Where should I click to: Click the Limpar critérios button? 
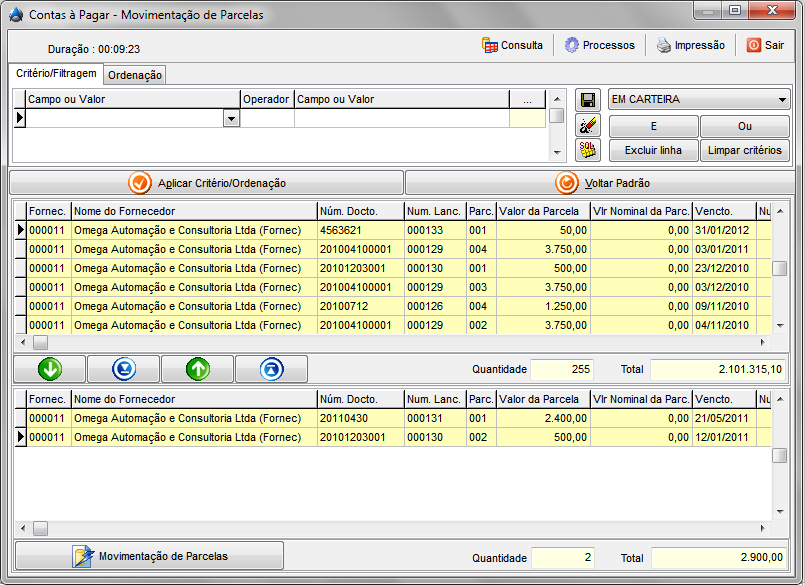[x=744, y=150]
